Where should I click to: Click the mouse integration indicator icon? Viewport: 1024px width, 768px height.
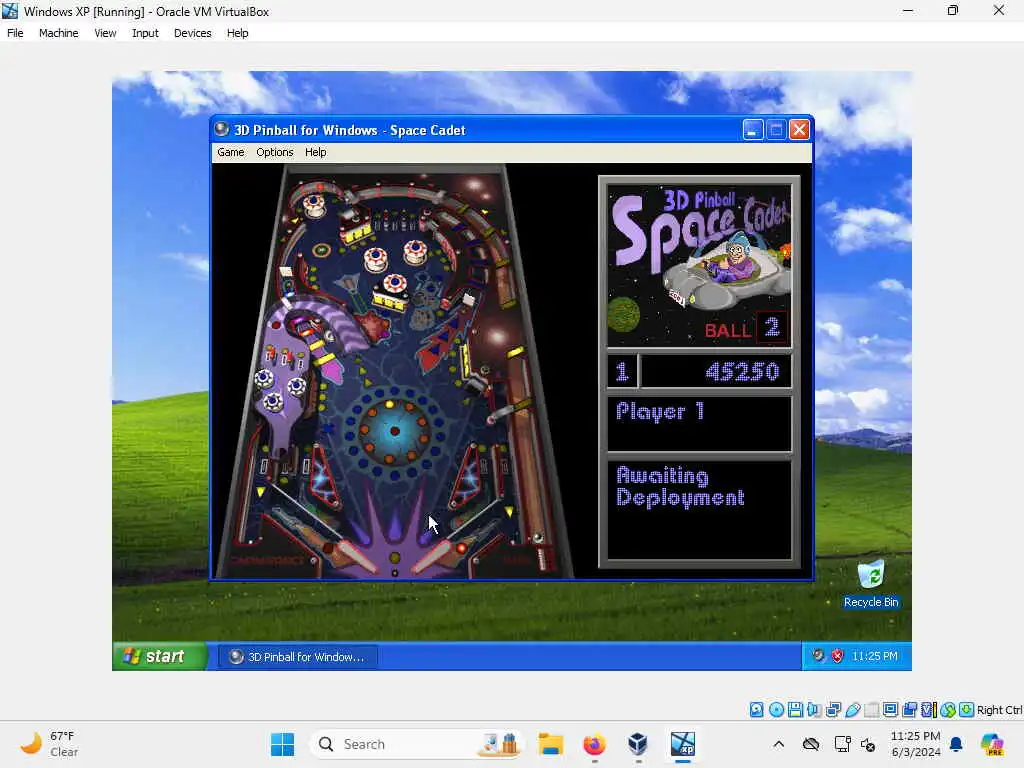(948, 710)
